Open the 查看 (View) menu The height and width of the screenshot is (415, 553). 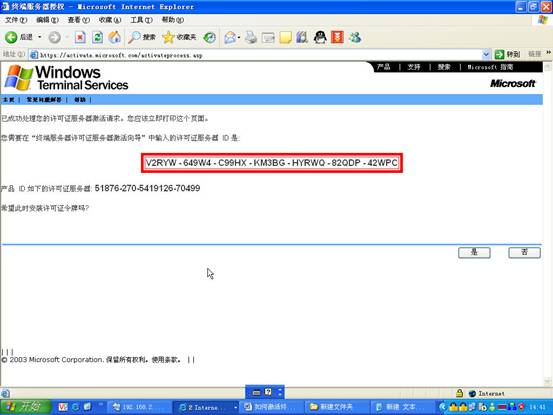pyautogui.click(x=79, y=20)
